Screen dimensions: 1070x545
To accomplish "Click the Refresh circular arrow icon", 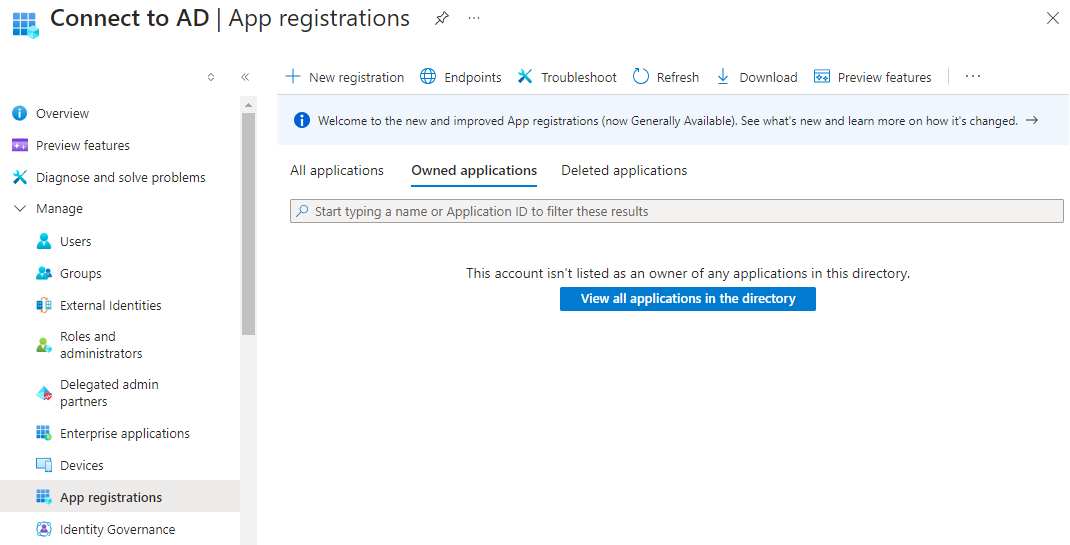I will pos(641,76).
